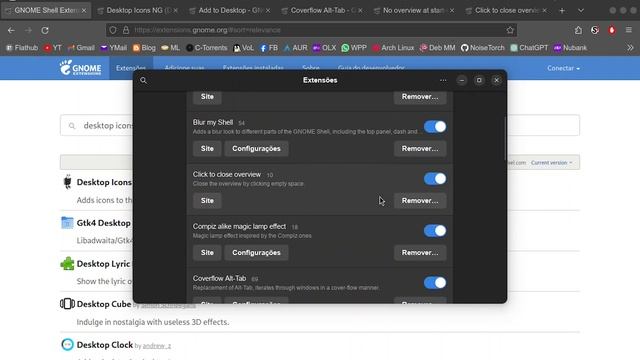The width and height of the screenshot is (640, 360).
Task: Open the NoiseTorch bookmark
Action: [482, 48]
